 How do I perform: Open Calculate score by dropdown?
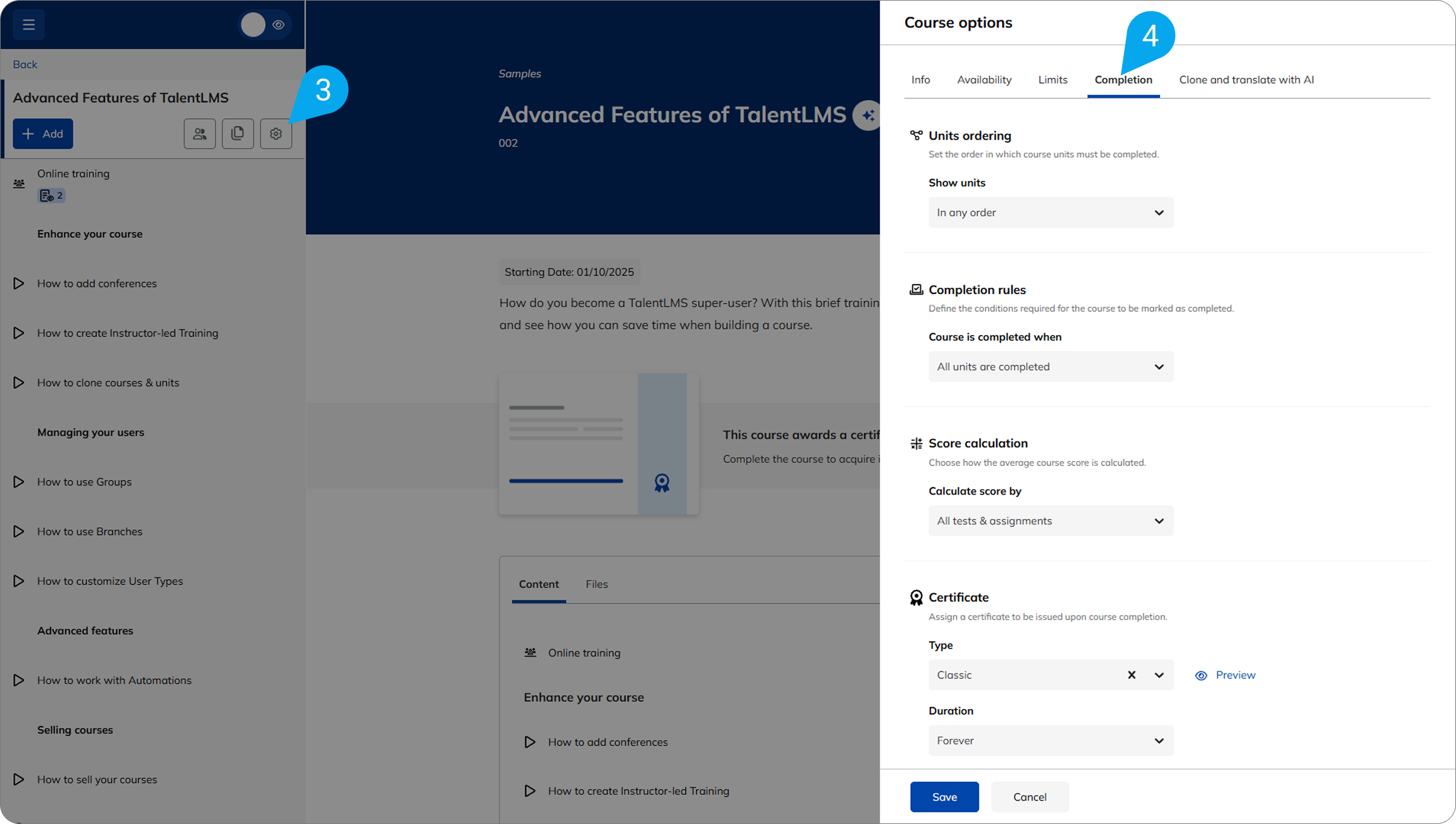point(1051,520)
